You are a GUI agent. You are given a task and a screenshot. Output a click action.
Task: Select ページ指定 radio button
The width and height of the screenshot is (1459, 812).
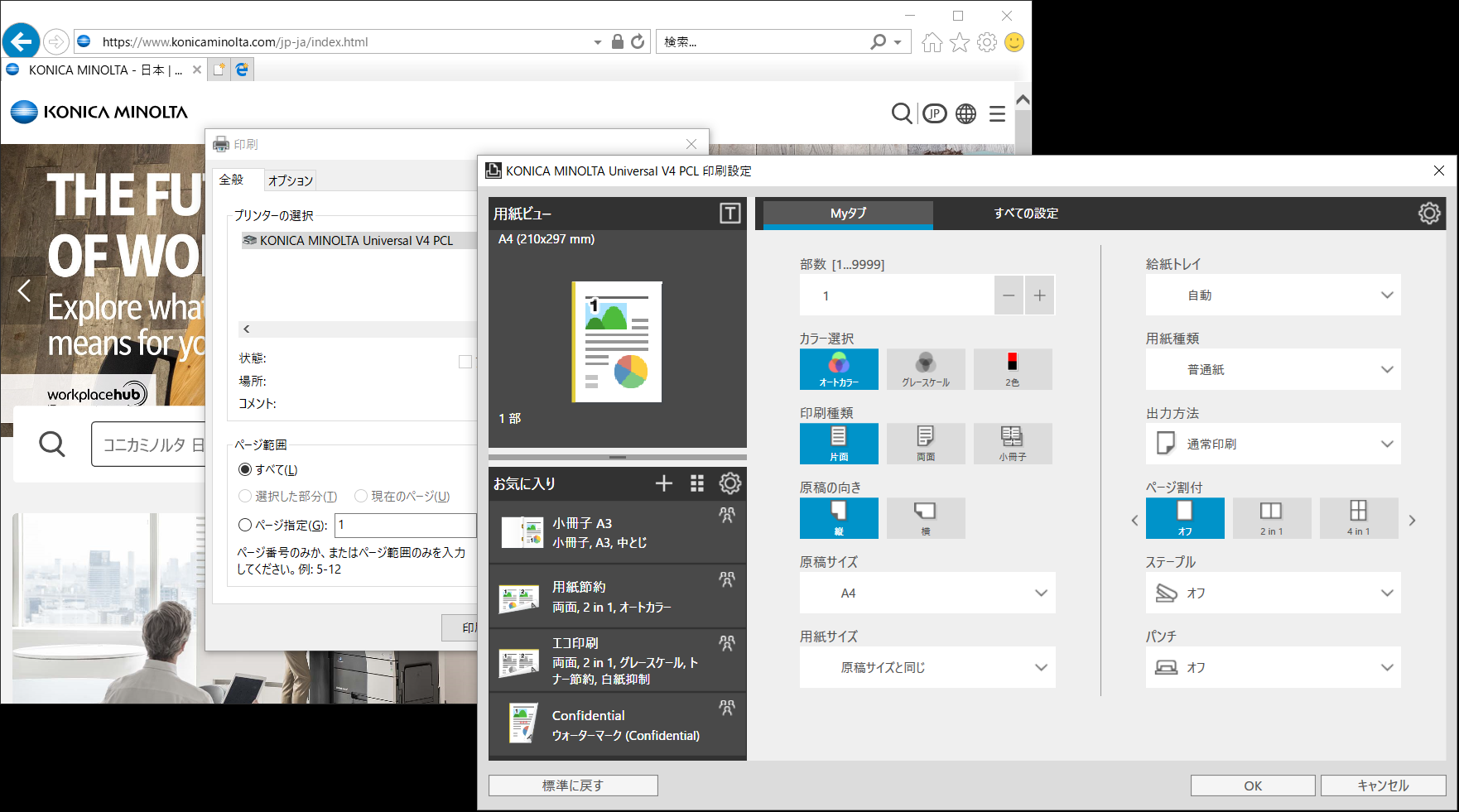(x=245, y=525)
